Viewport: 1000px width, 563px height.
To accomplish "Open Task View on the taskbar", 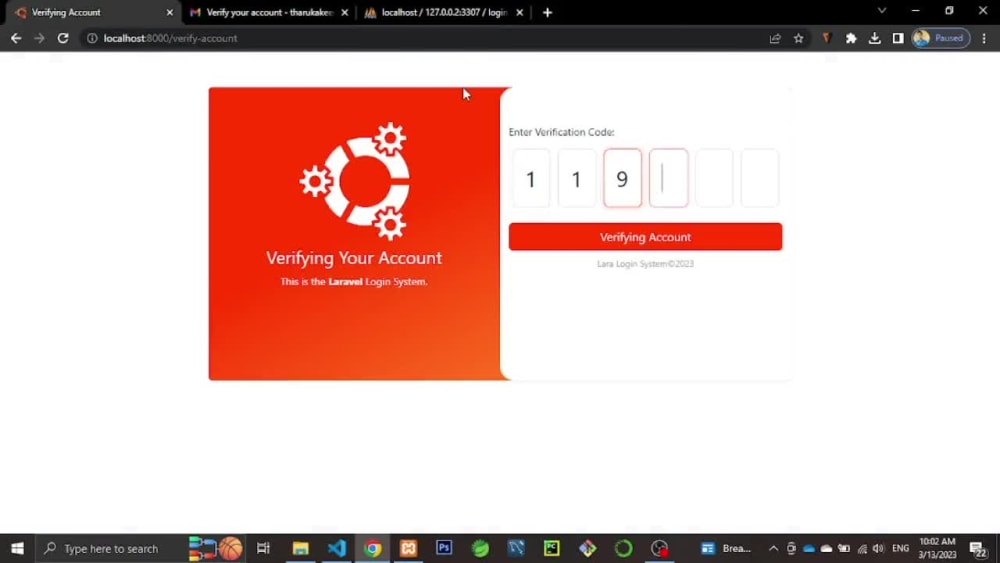I will click(263, 548).
